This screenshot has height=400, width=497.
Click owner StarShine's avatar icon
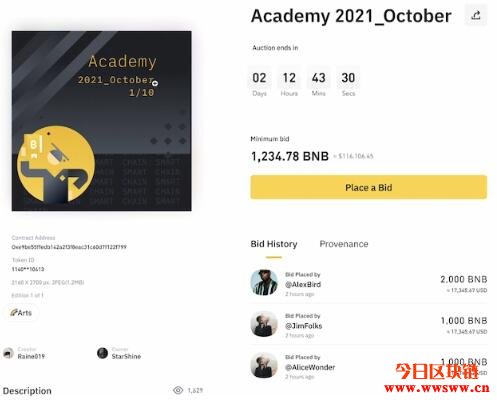point(102,353)
